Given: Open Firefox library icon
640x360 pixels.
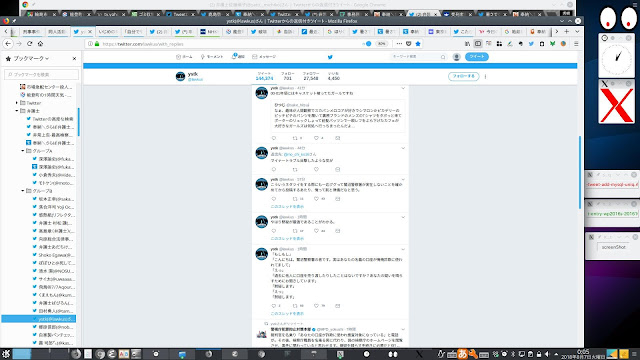Looking at the screenshot, I should click(467, 44).
